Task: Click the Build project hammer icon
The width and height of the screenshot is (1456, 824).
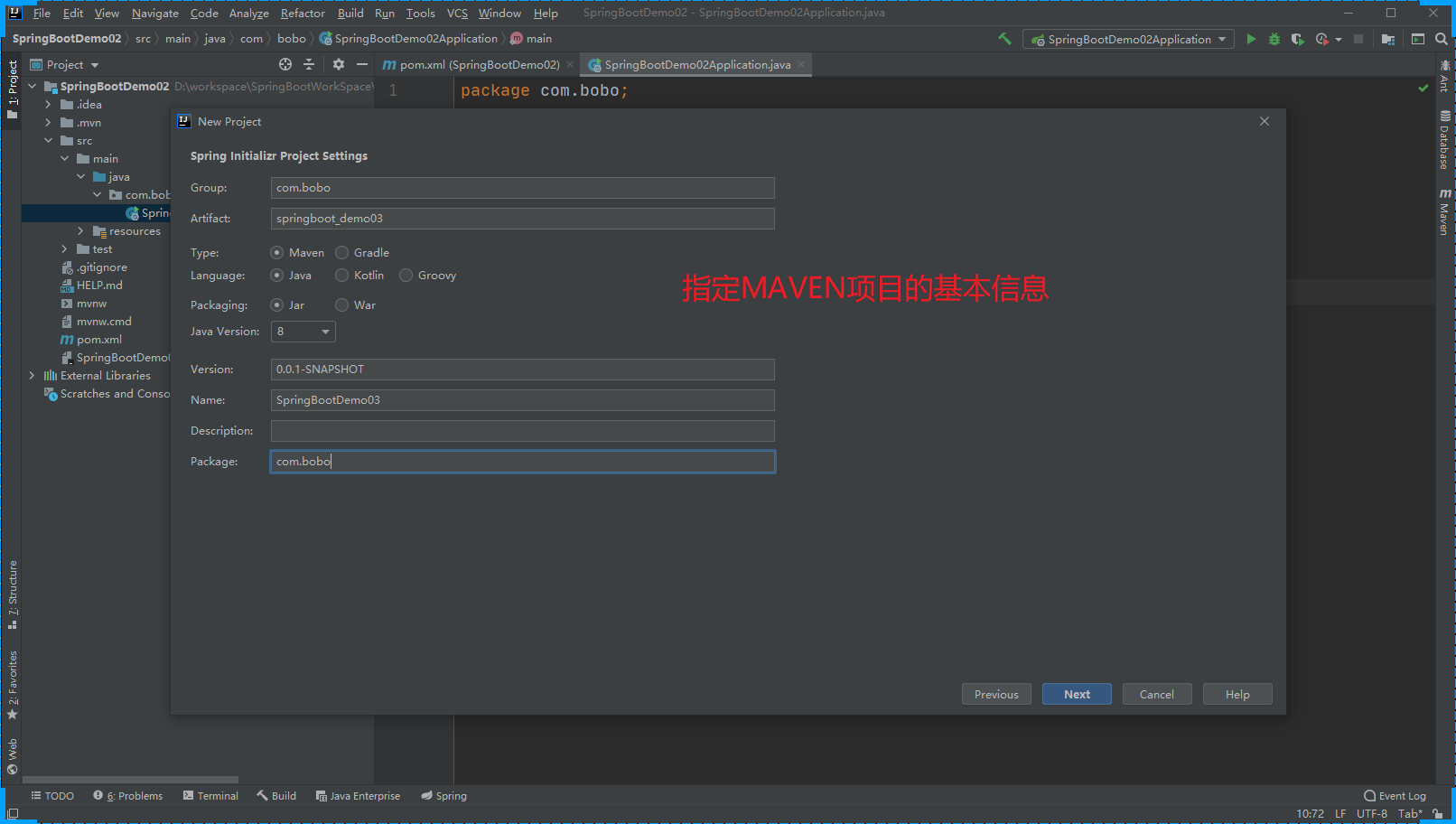Action: 1004,39
